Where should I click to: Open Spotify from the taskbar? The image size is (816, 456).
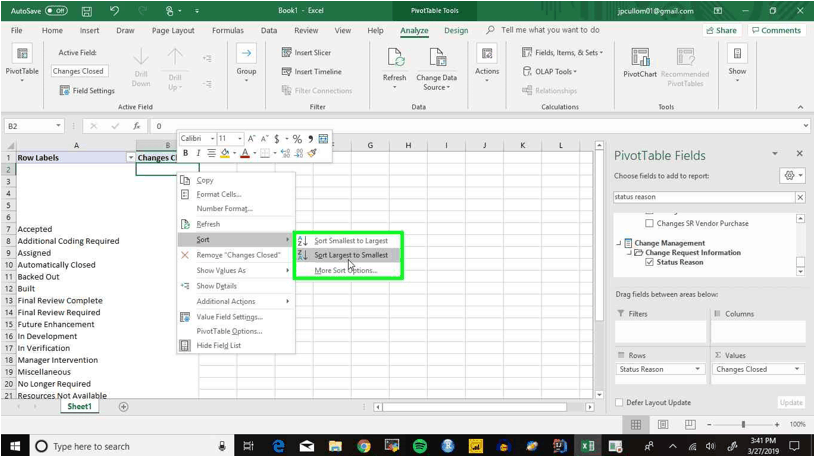point(420,446)
